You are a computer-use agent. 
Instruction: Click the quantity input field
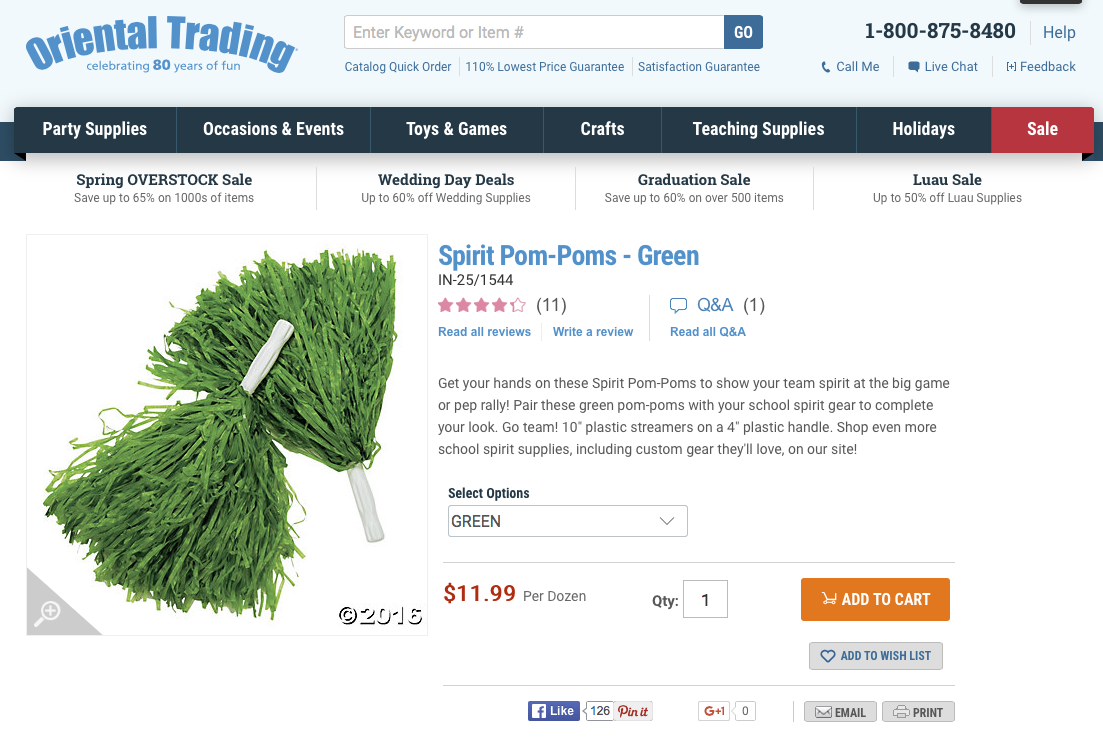point(705,599)
